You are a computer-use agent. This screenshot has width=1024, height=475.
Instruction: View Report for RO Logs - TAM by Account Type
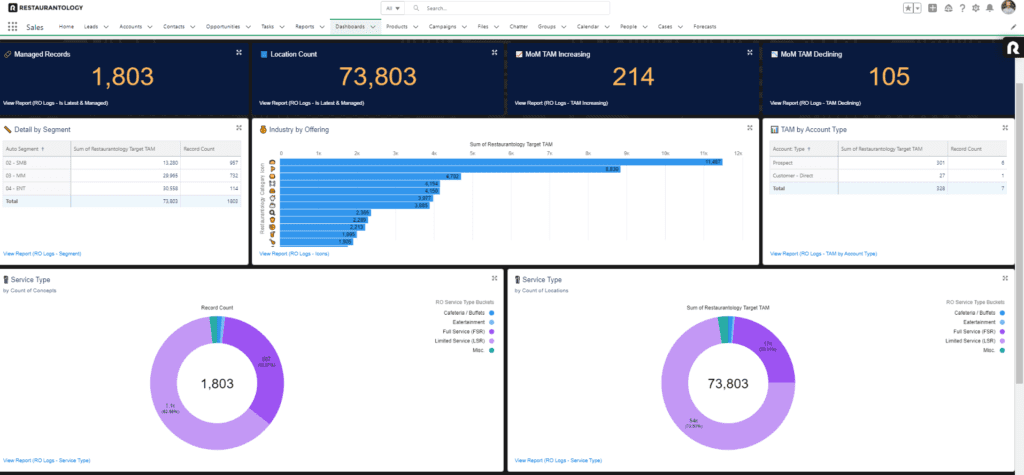824,253
